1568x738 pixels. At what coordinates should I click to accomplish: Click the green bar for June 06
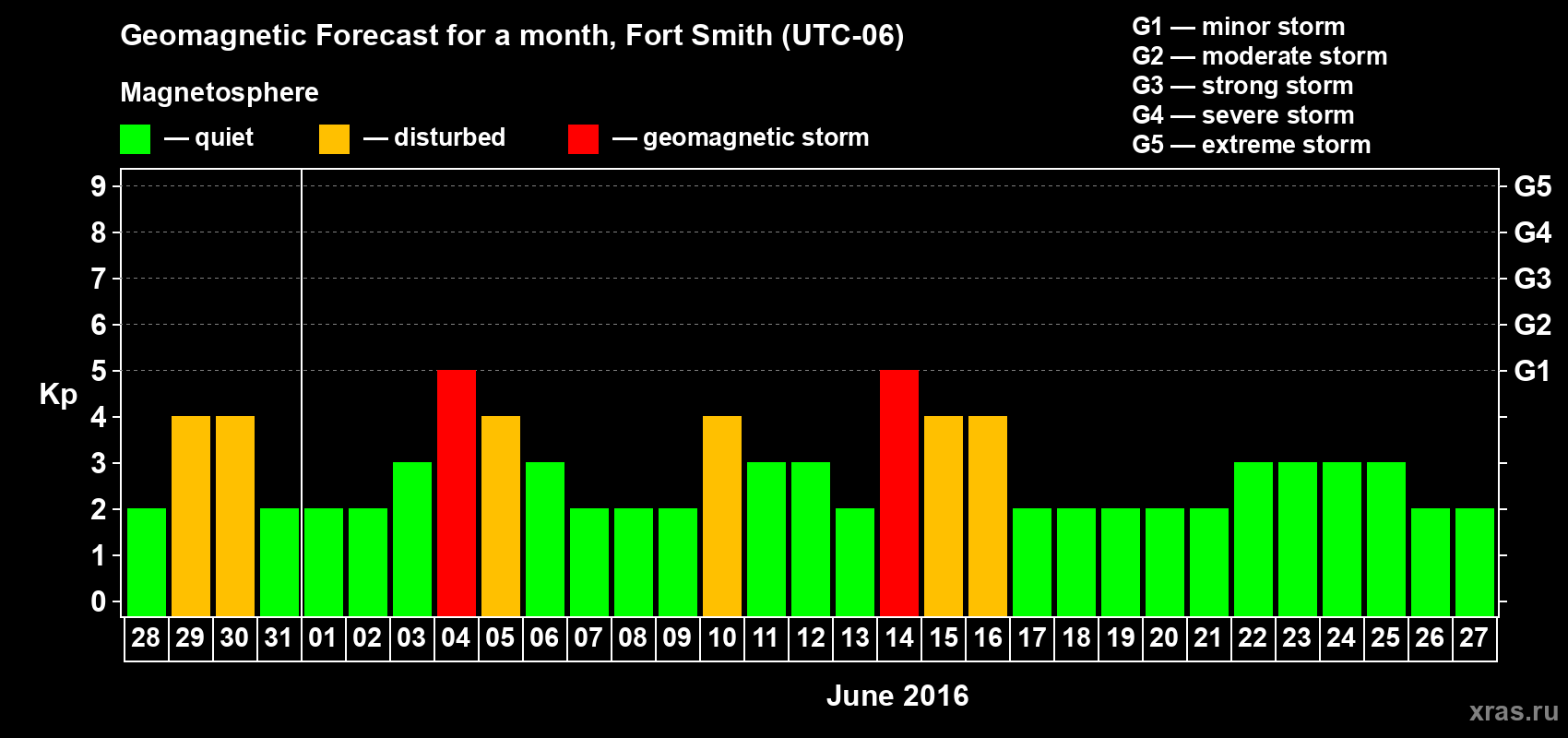tap(545, 539)
